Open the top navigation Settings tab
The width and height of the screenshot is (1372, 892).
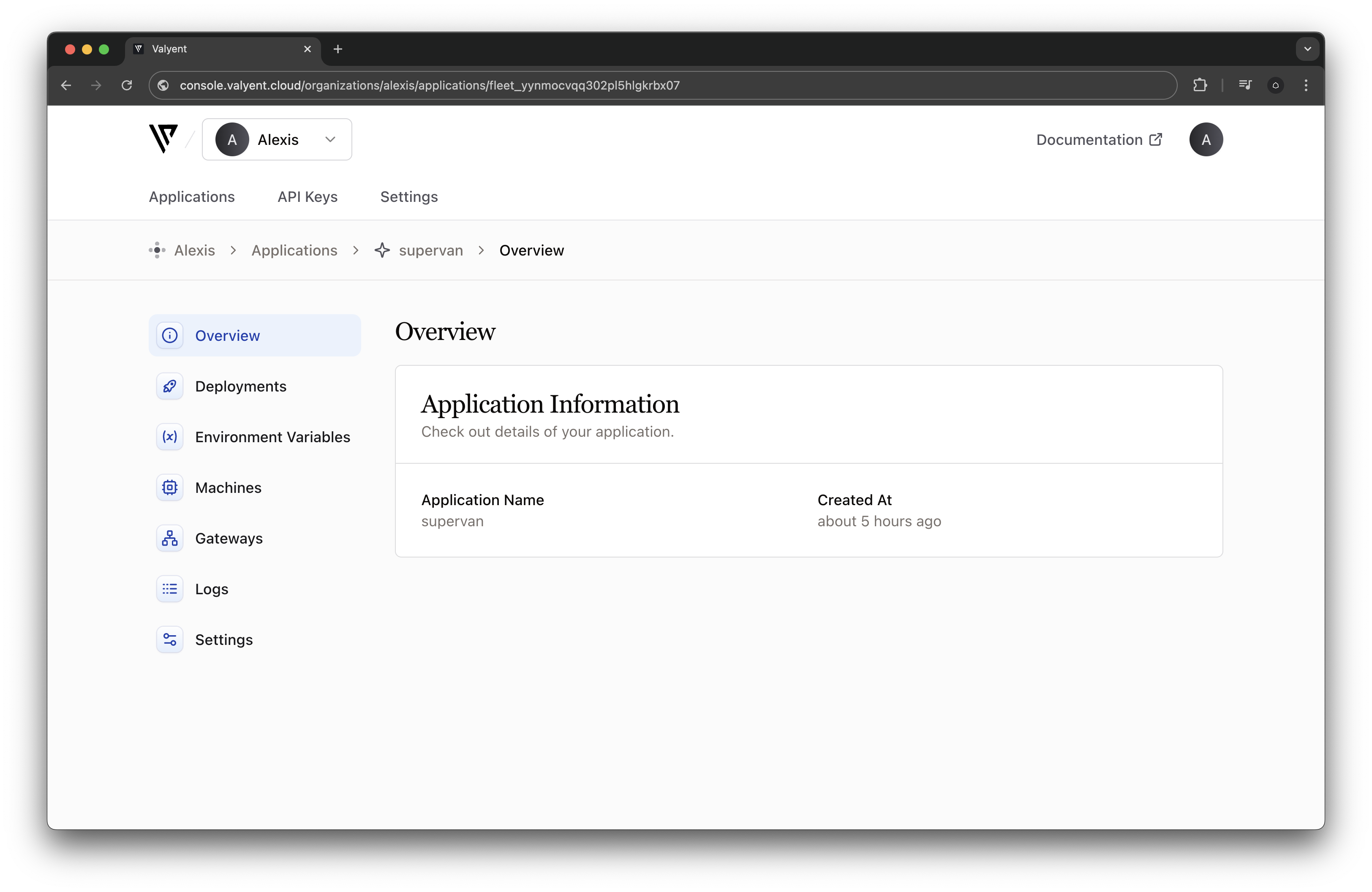pyautogui.click(x=409, y=197)
